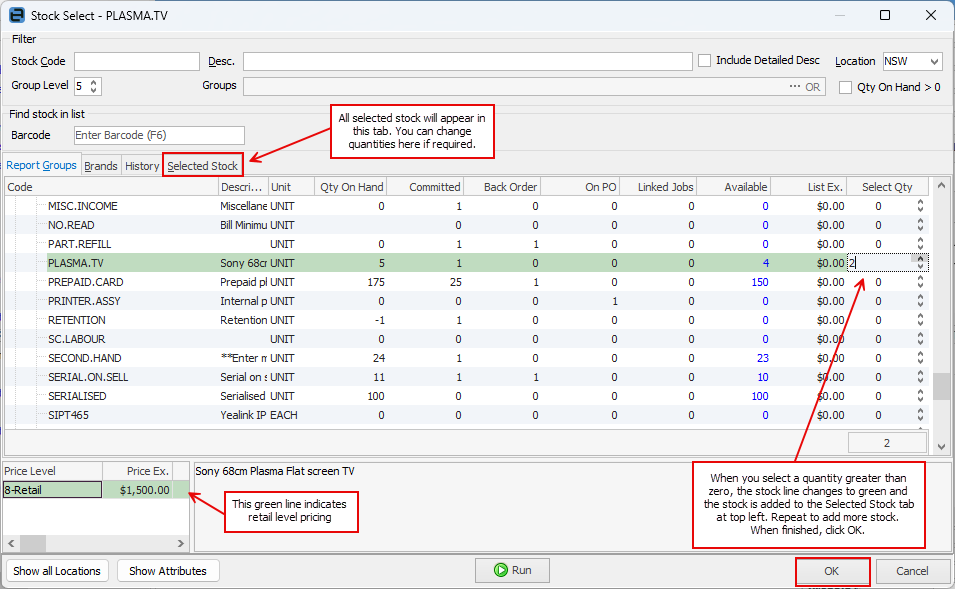Click the Show all Locations button

coord(57,571)
